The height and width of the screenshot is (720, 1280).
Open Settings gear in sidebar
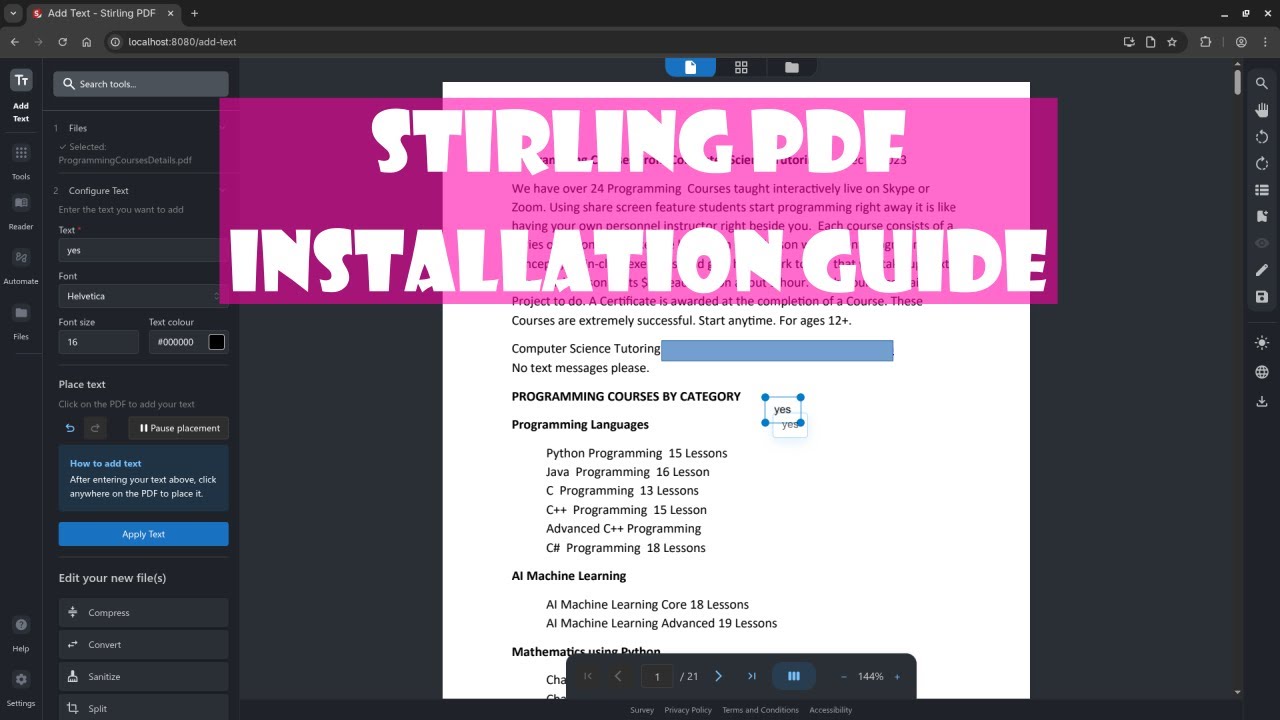21,680
